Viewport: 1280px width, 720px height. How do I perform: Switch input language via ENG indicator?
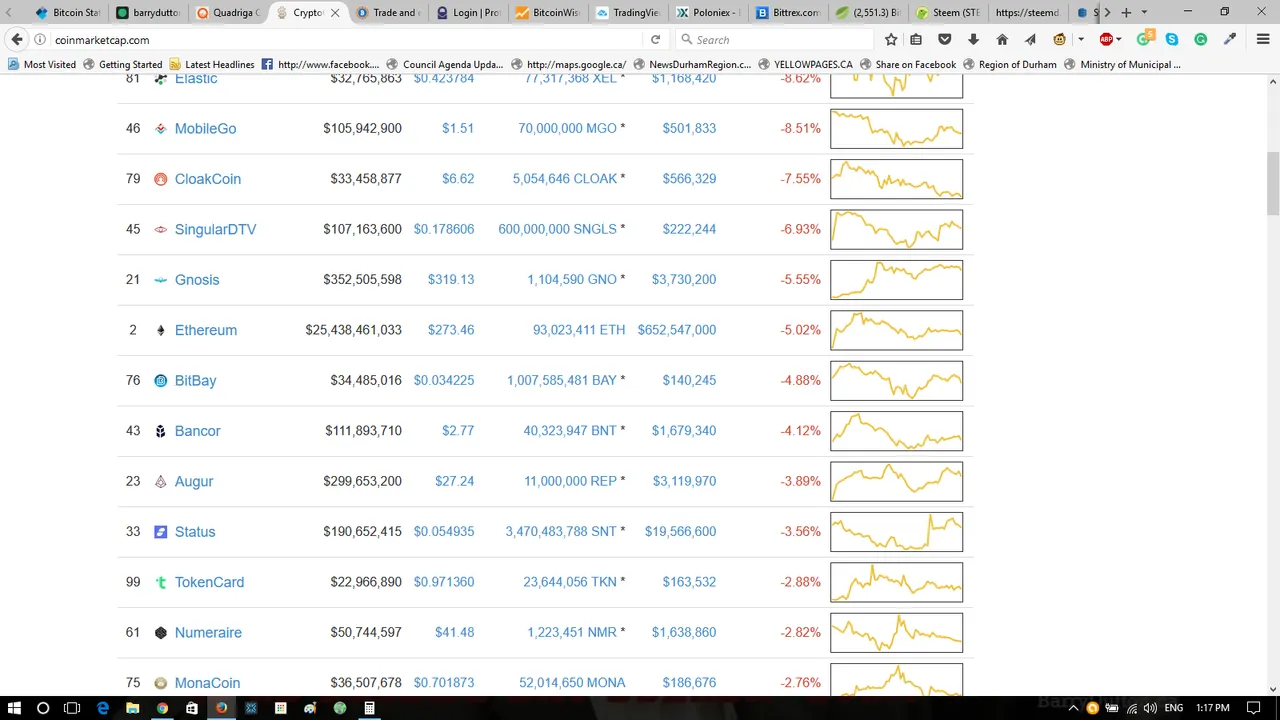(1173, 708)
